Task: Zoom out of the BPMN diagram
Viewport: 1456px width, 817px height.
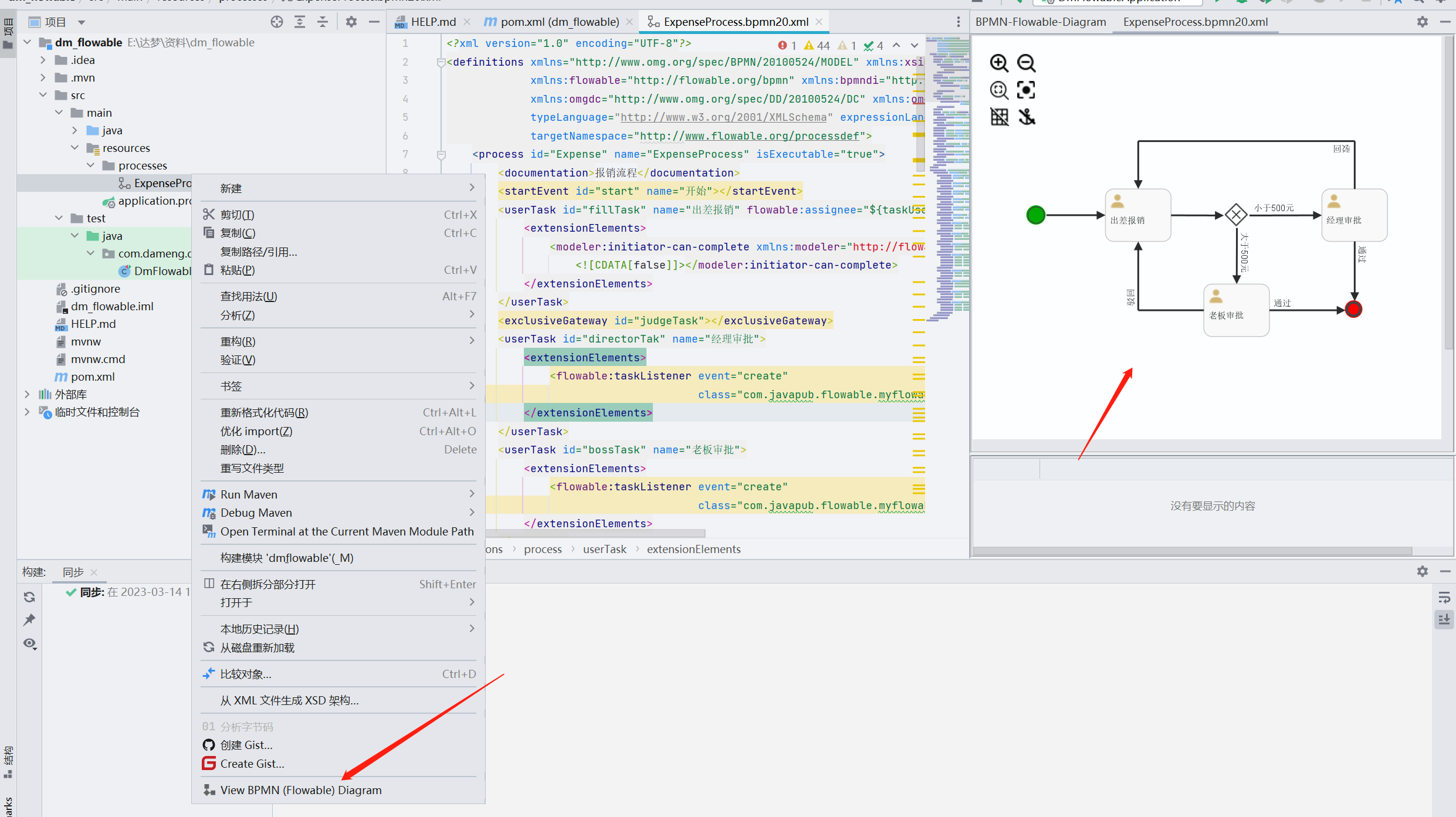Action: pos(1026,63)
